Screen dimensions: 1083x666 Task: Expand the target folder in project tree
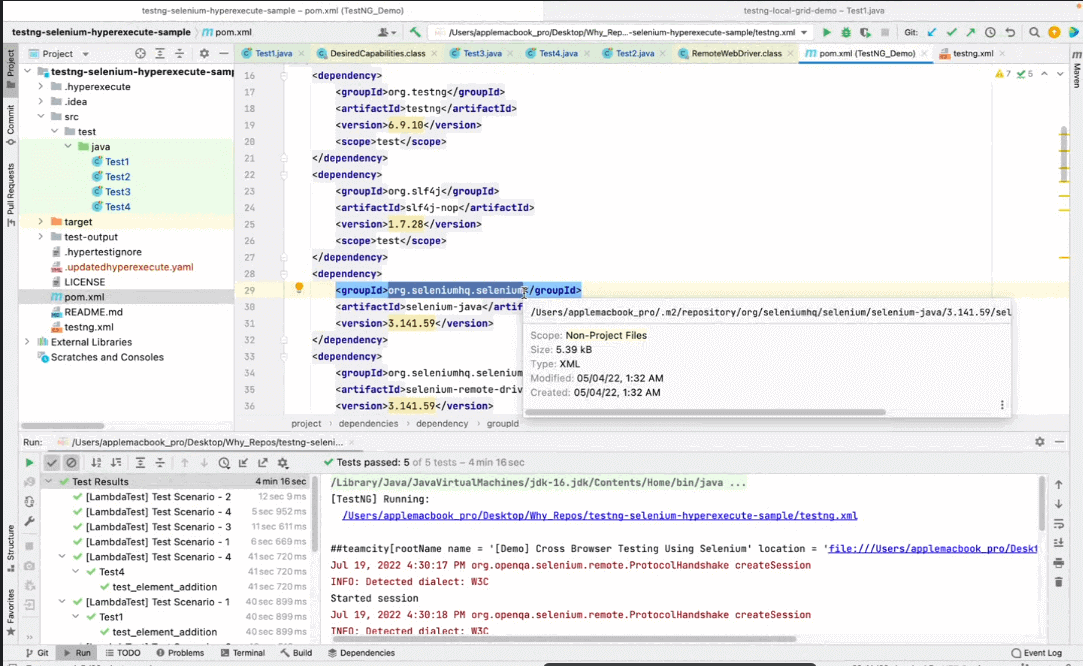point(41,222)
